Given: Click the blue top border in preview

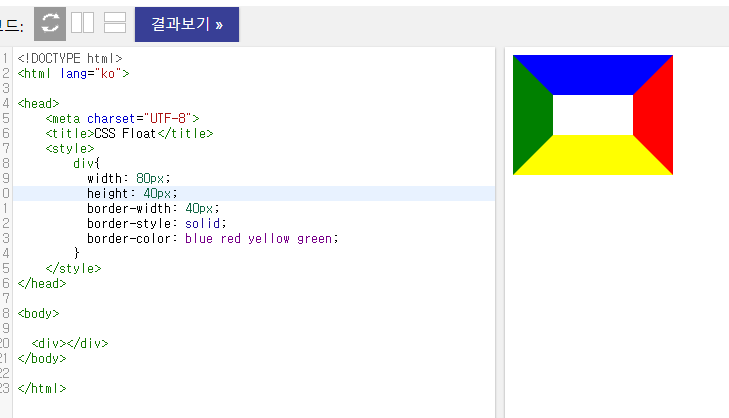Looking at the screenshot, I should [593, 74].
